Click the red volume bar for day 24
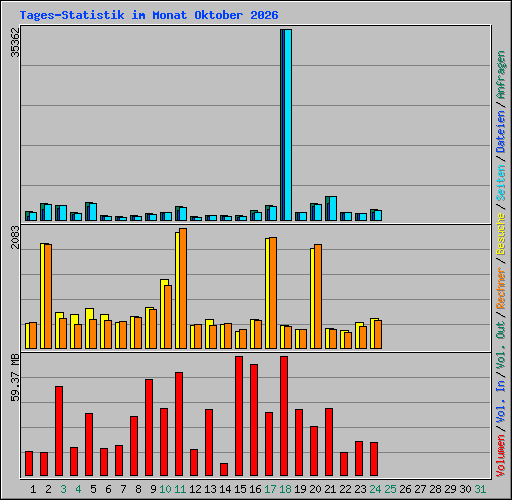512x500 pixels. click(374, 459)
